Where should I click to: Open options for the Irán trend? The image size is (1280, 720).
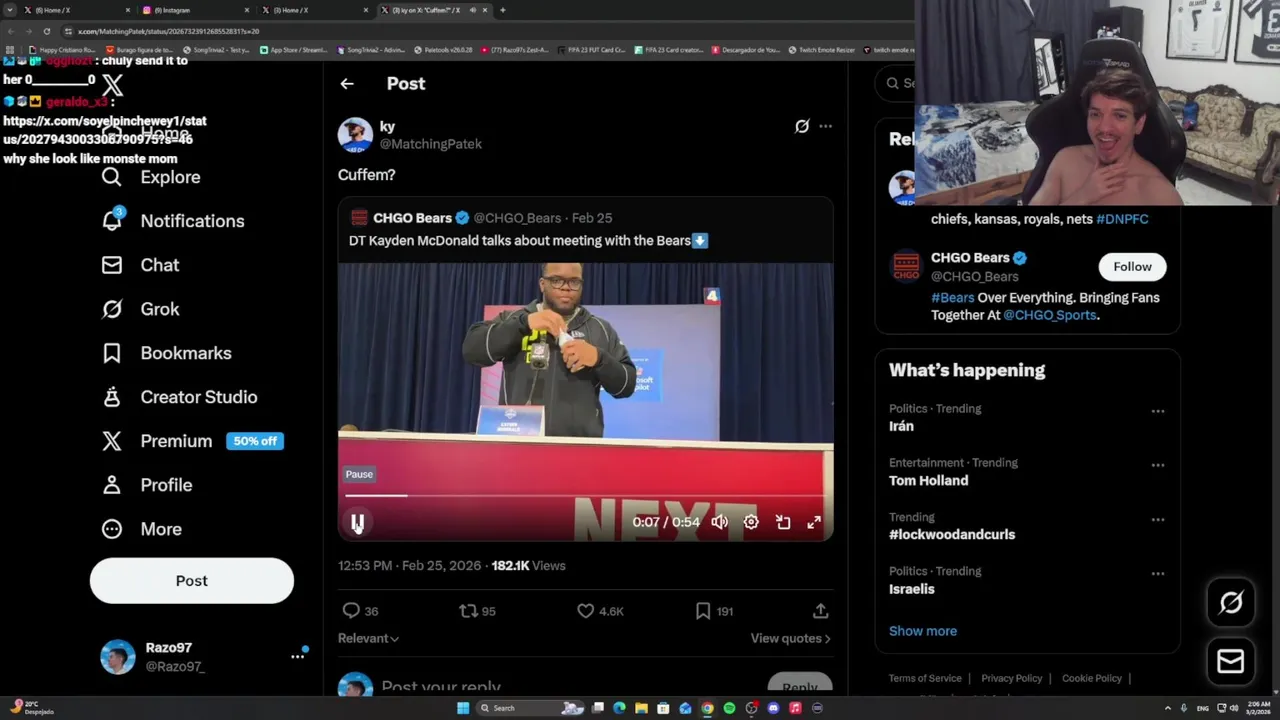pyautogui.click(x=1157, y=411)
